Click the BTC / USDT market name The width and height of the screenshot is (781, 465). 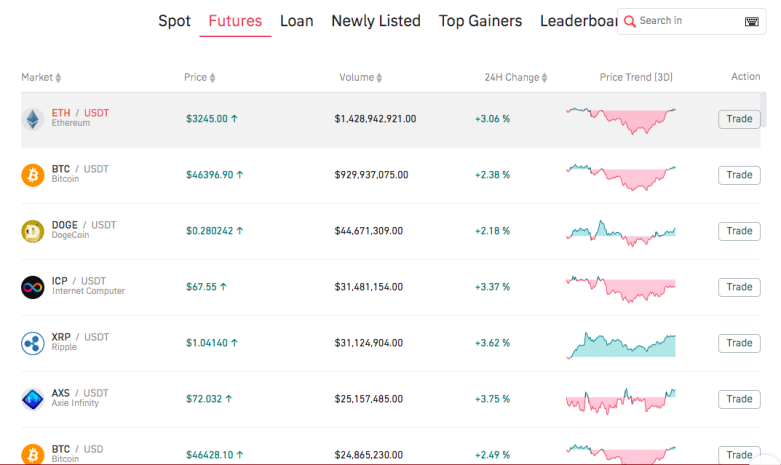pyautogui.click(x=80, y=169)
